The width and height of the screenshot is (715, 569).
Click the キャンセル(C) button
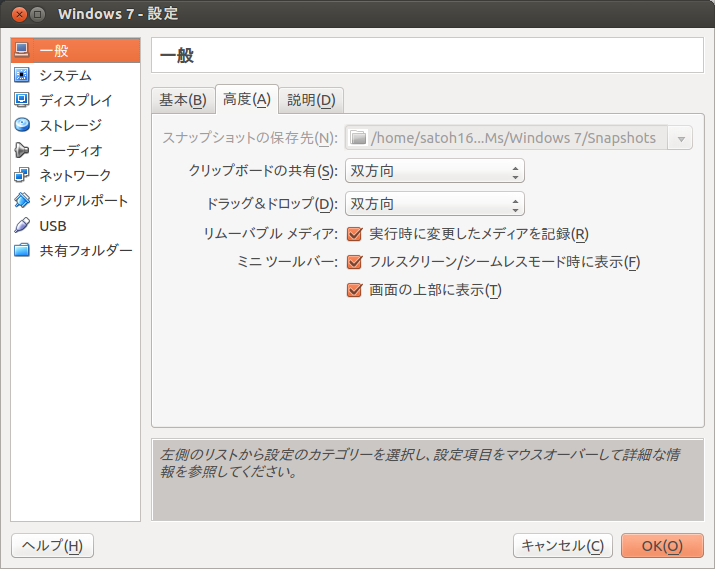pos(563,546)
